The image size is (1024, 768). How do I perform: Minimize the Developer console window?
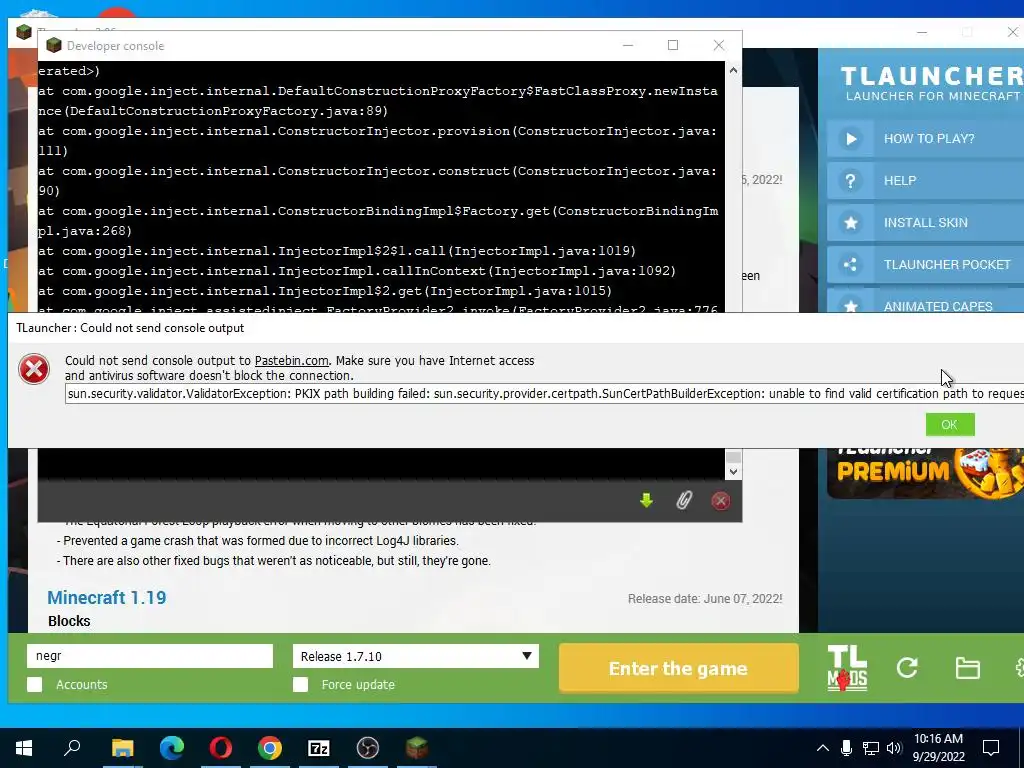coord(628,45)
